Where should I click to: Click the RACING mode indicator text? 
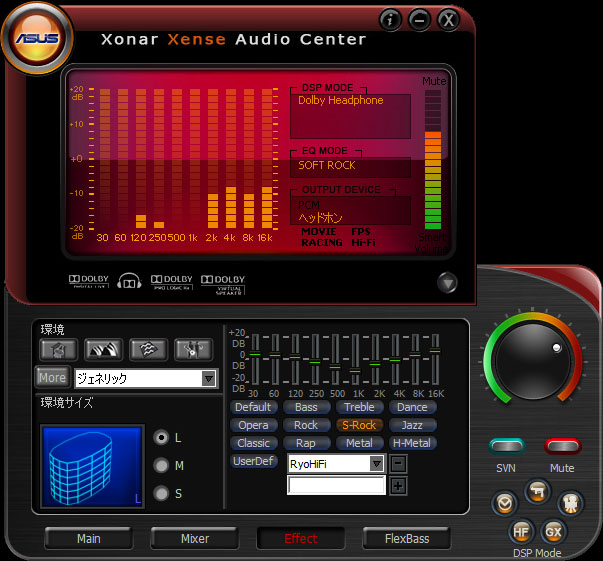coord(322,243)
